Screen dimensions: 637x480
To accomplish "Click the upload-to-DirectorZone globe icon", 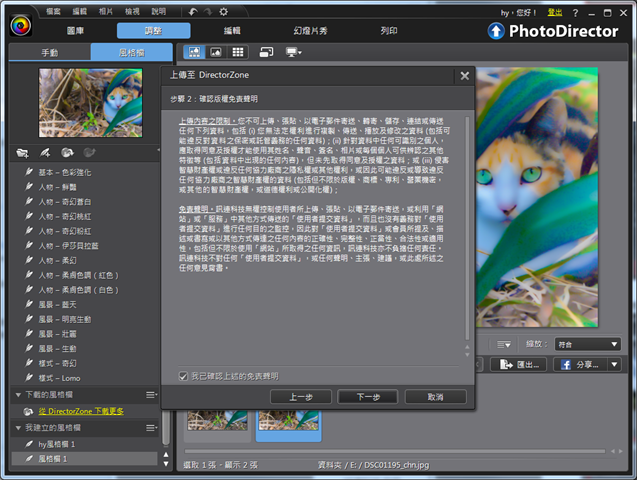I will click(x=67, y=153).
